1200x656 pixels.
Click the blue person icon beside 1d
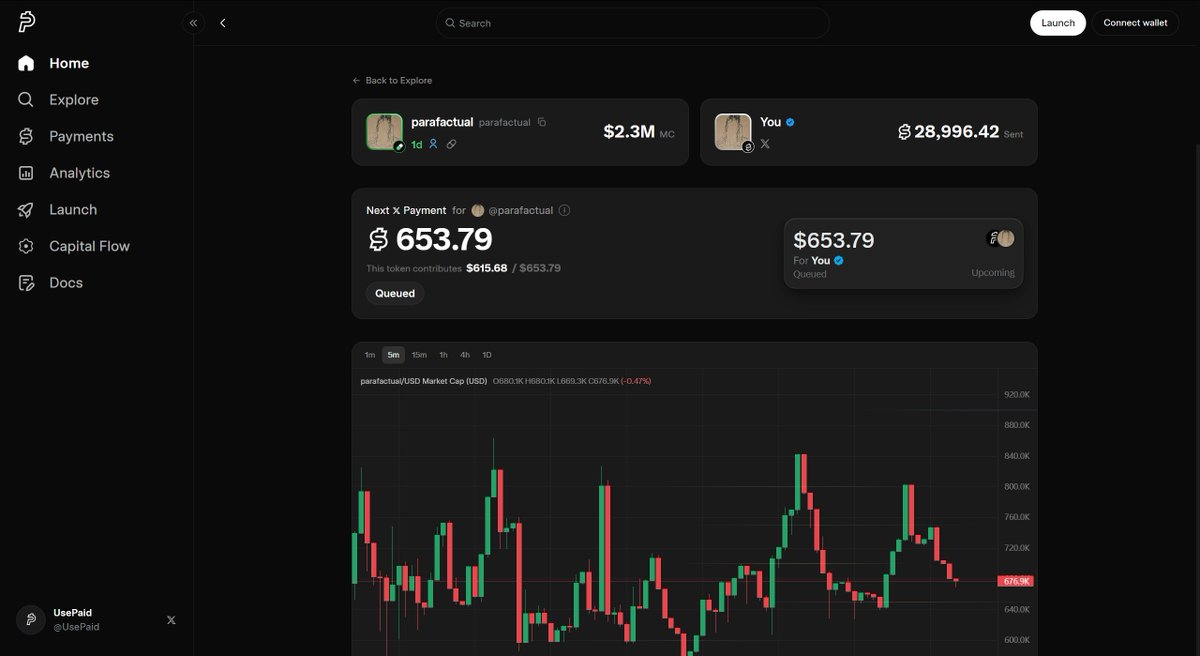pyautogui.click(x=433, y=144)
